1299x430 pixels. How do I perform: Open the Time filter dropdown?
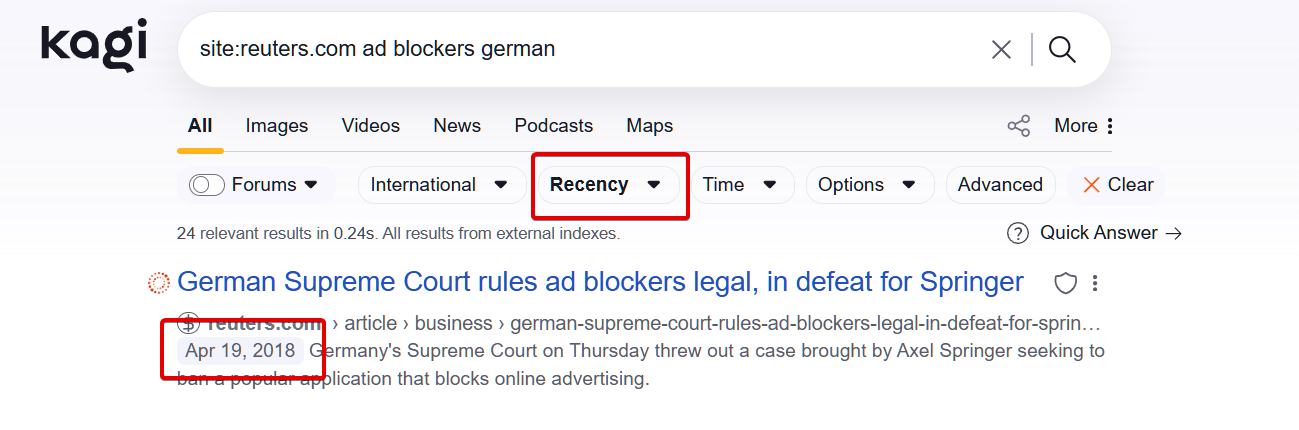[740, 185]
